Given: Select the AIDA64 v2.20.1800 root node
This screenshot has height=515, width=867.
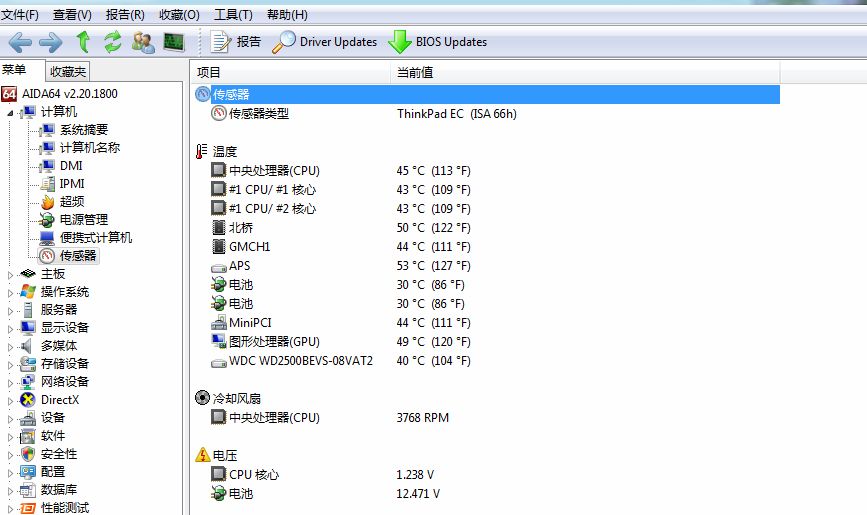Looking at the screenshot, I should 70,94.
